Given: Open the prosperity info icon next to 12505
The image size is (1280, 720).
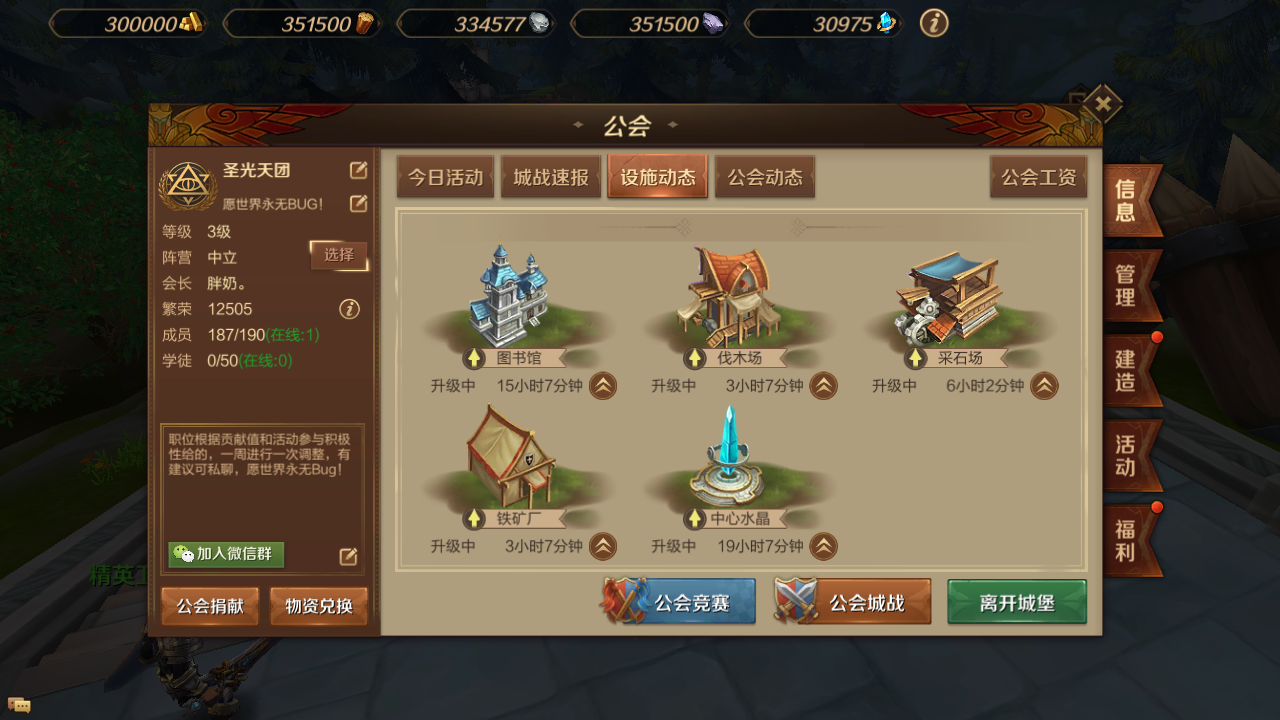Looking at the screenshot, I should (349, 309).
